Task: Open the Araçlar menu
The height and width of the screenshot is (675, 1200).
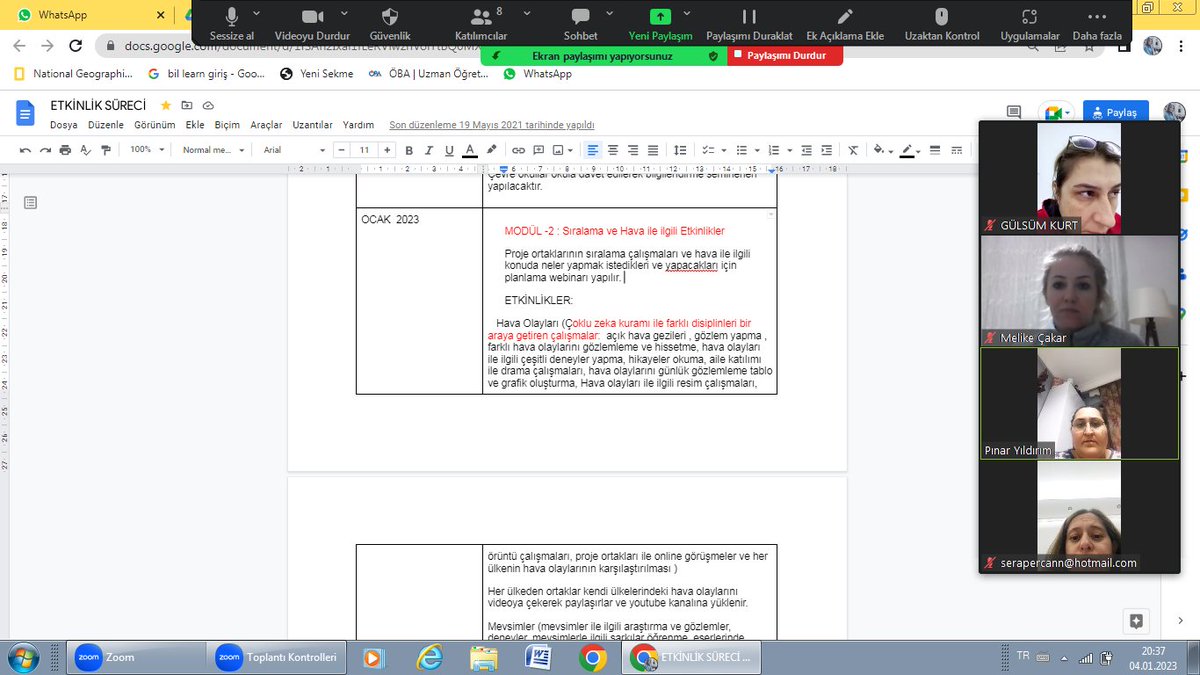Action: tap(266, 125)
